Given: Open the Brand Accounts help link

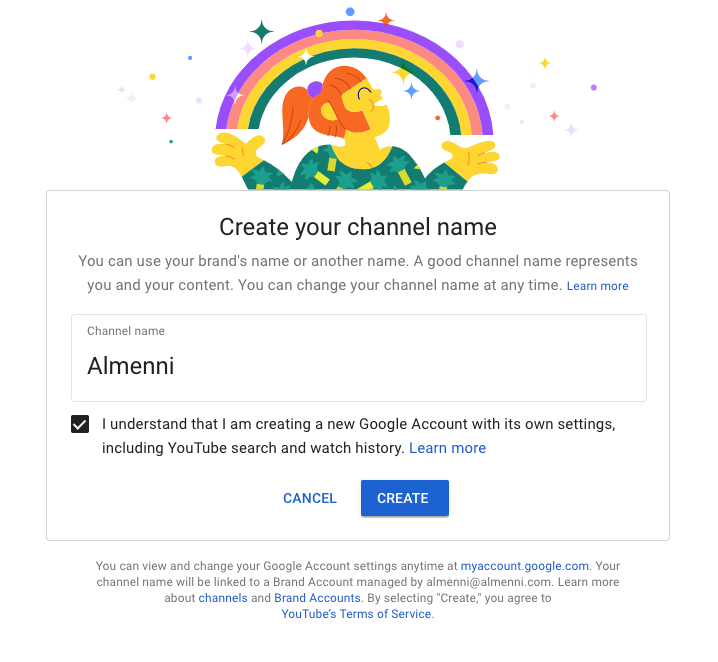Looking at the screenshot, I should pyautogui.click(x=317, y=598).
